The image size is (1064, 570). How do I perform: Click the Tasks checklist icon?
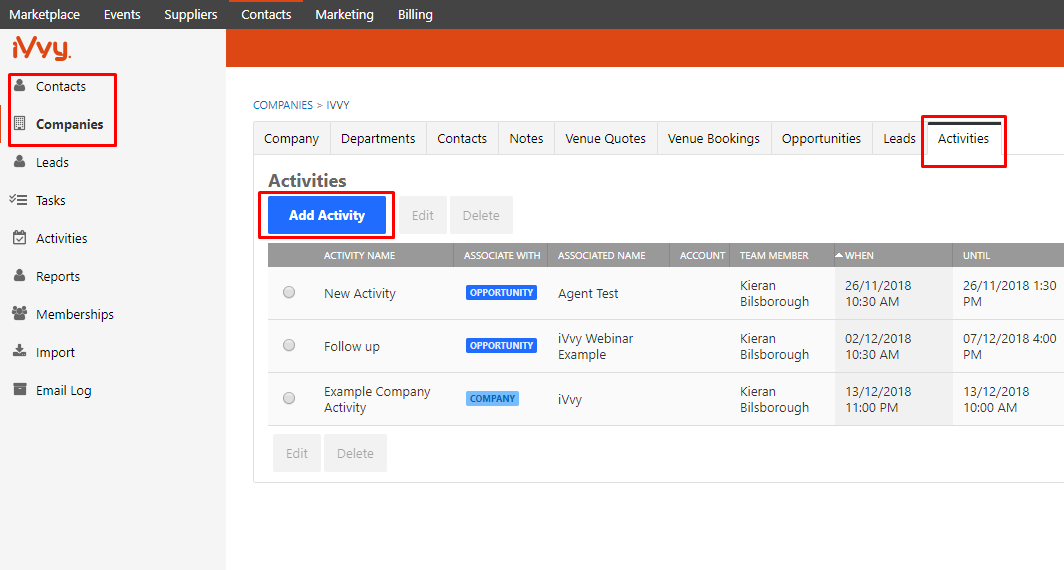point(18,200)
